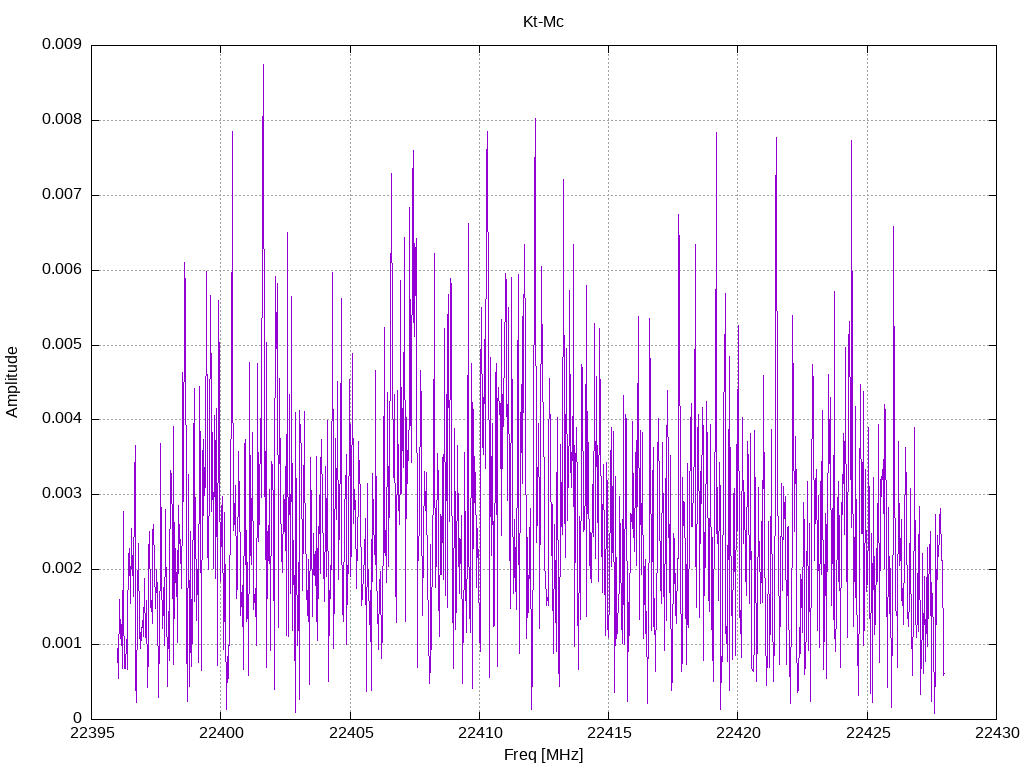Click the 22395 x-axis tick label
The width and height of the screenshot is (1024, 768).
click(x=91, y=733)
